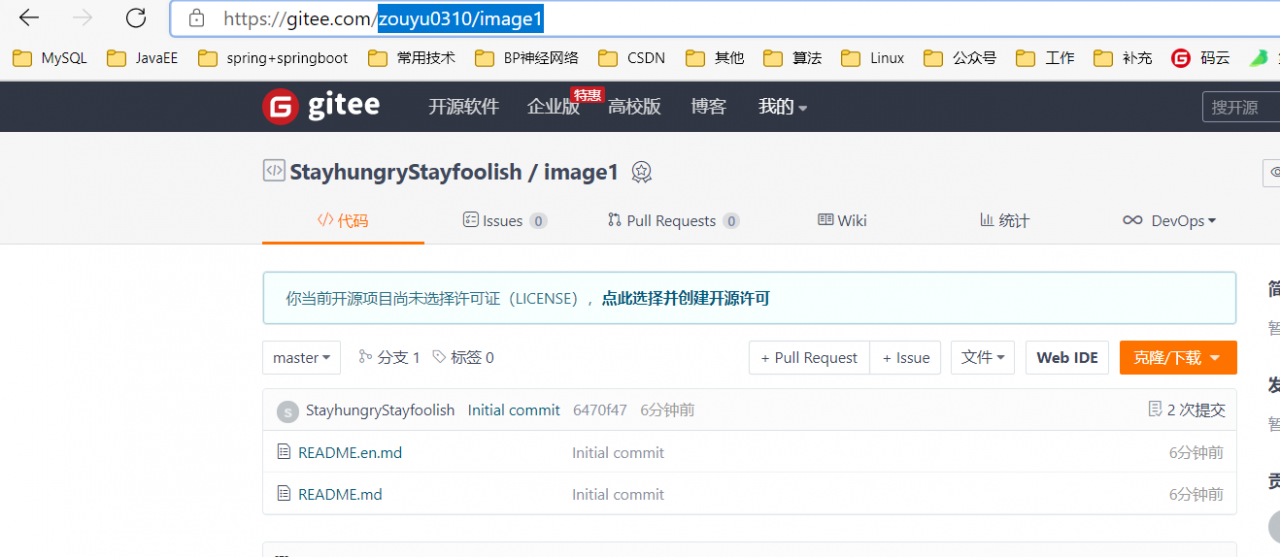This screenshot has width=1280, height=557.
Task: Click 点此选择并创建开源许可 link
Action: coord(686,298)
